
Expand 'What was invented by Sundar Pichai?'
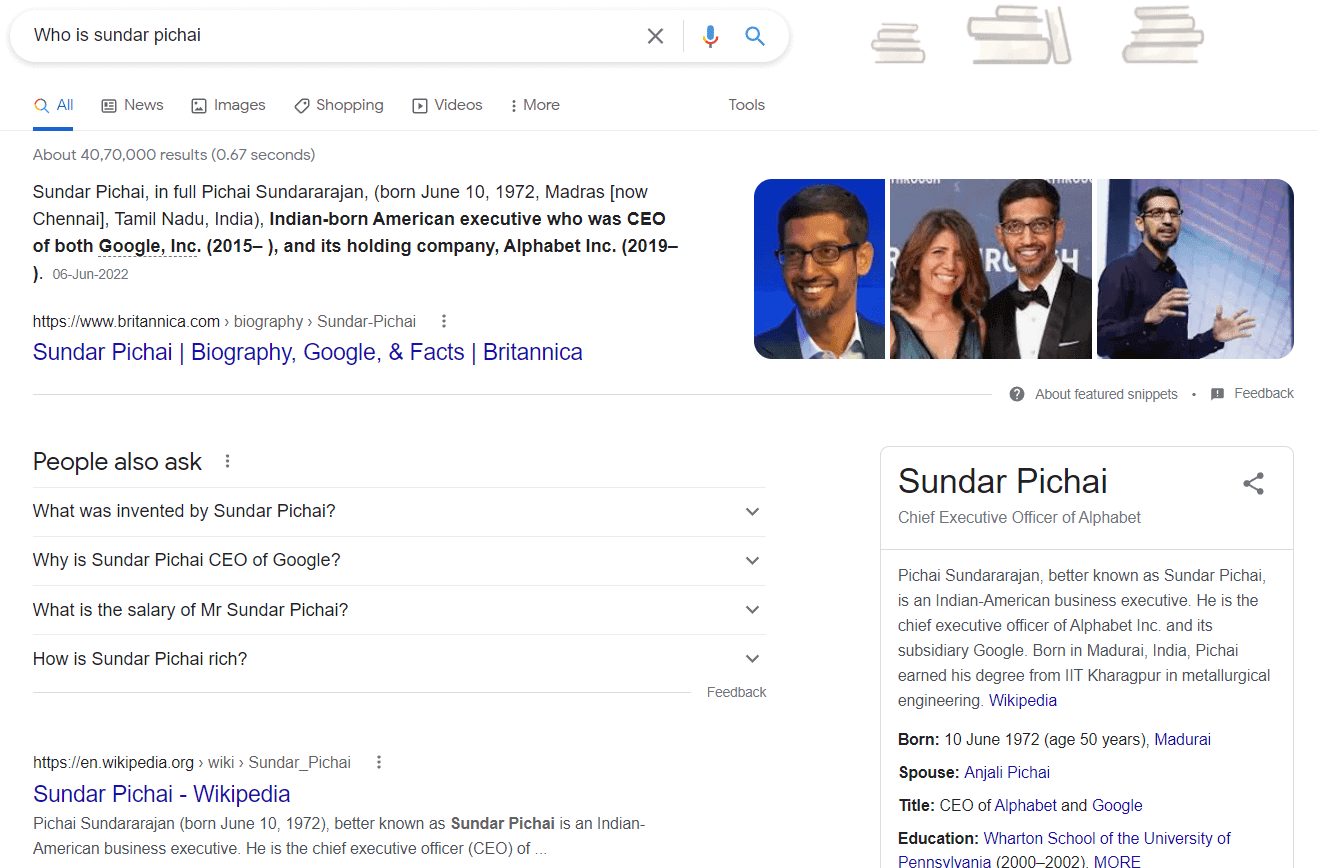click(x=752, y=511)
